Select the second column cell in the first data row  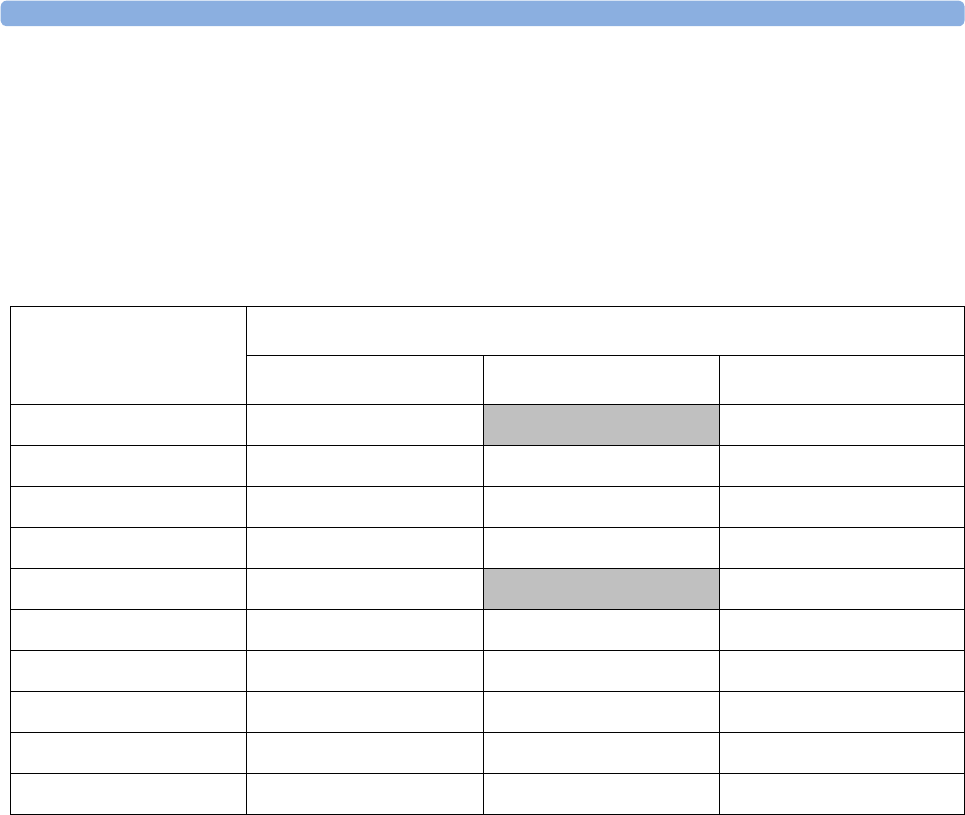(x=365, y=425)
